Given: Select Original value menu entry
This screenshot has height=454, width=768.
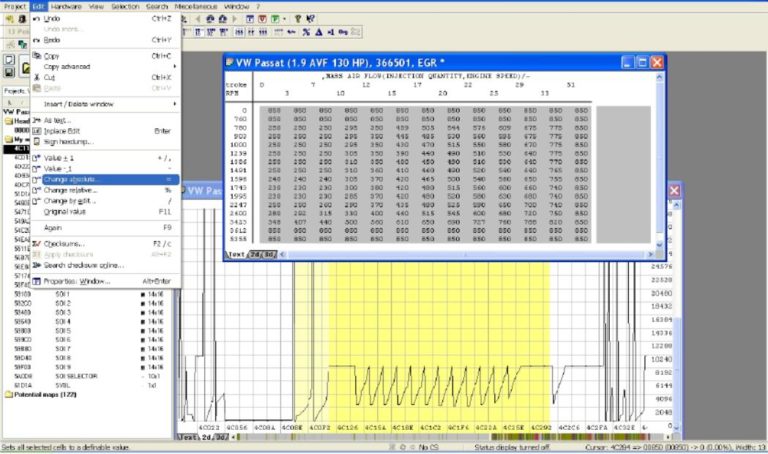Looking at the screenshot, I should click(105, 212).
